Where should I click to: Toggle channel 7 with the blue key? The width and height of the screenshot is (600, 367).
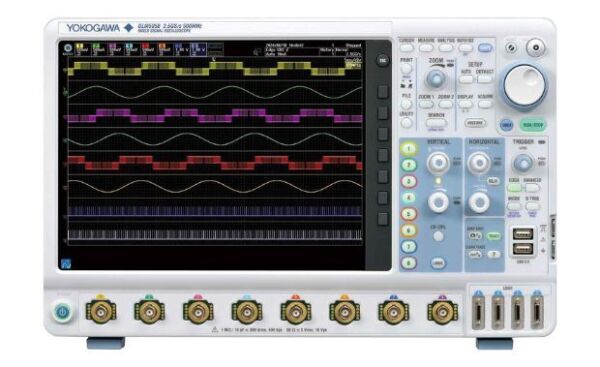pyautogui.click(x=409, y=246)
